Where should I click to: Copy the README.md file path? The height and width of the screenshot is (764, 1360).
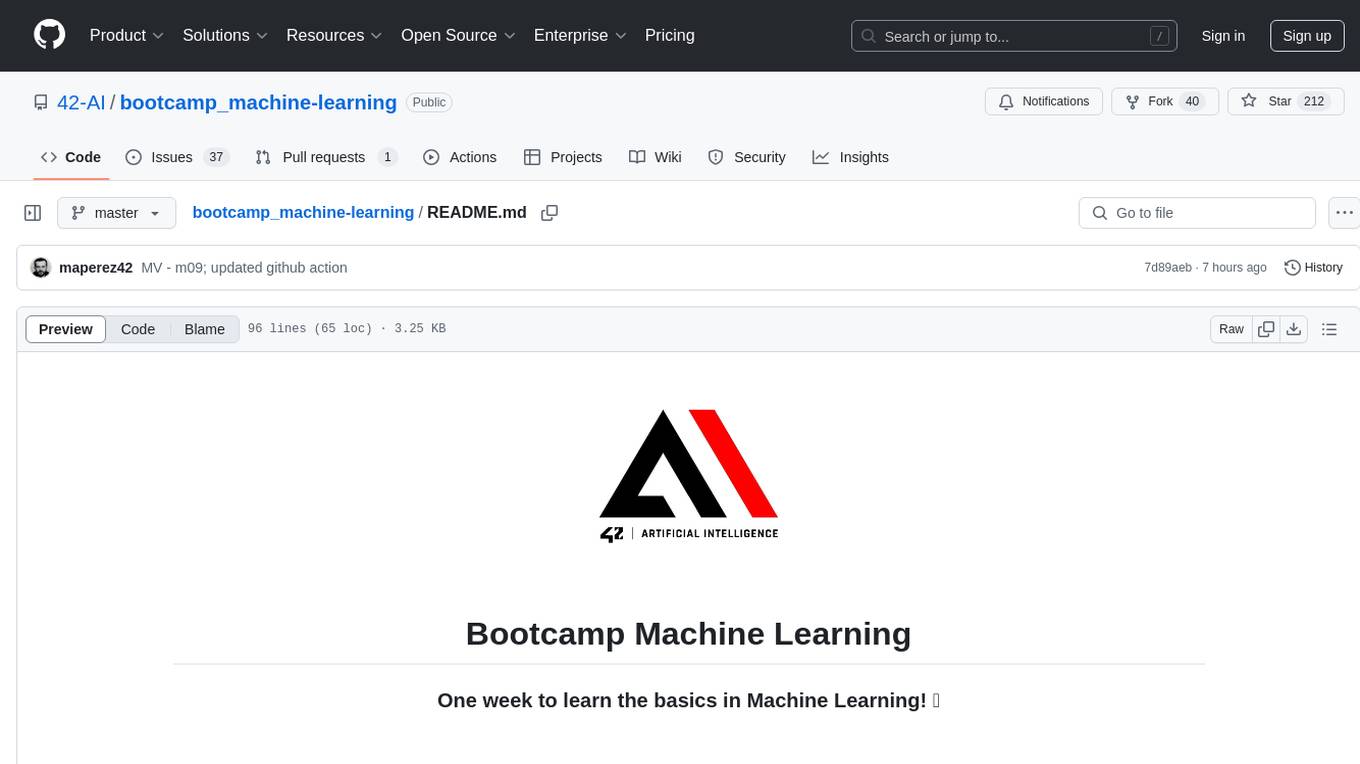click(549, 213)
